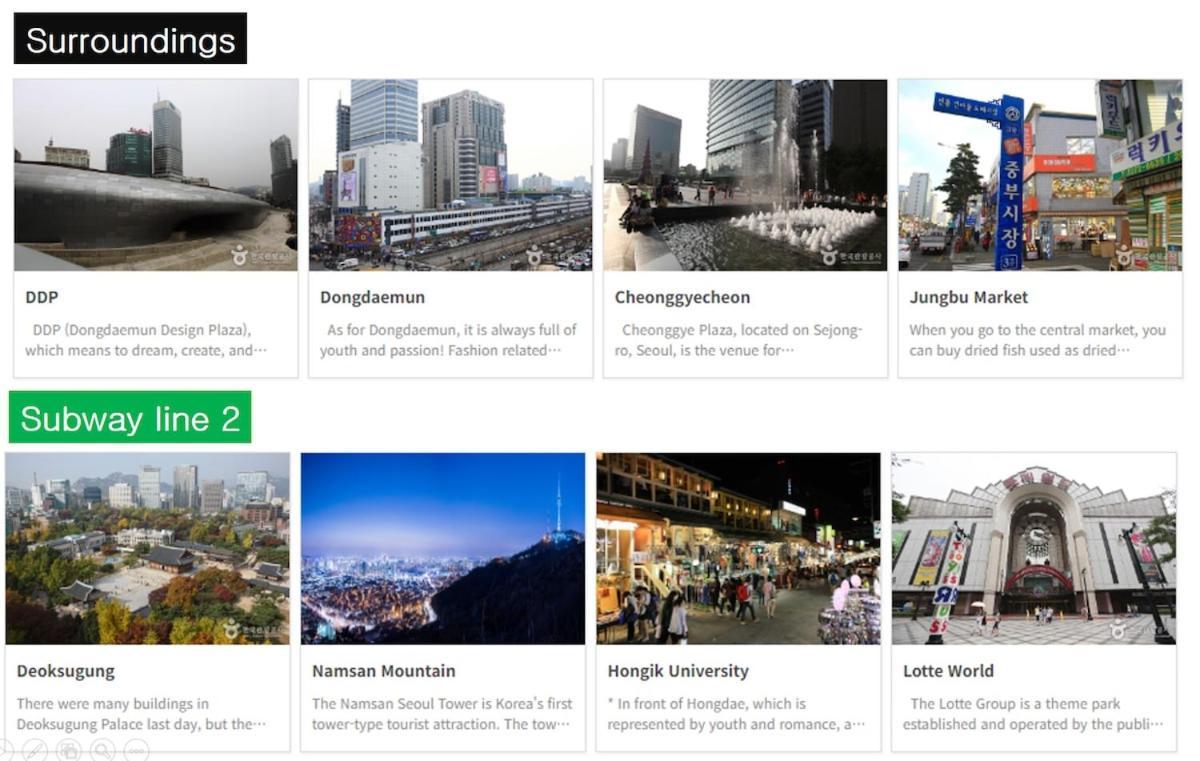The image size is (1200, 761).
Task: Click the 'As for Dongdaemun' description text
Action: tap(448, 340)
